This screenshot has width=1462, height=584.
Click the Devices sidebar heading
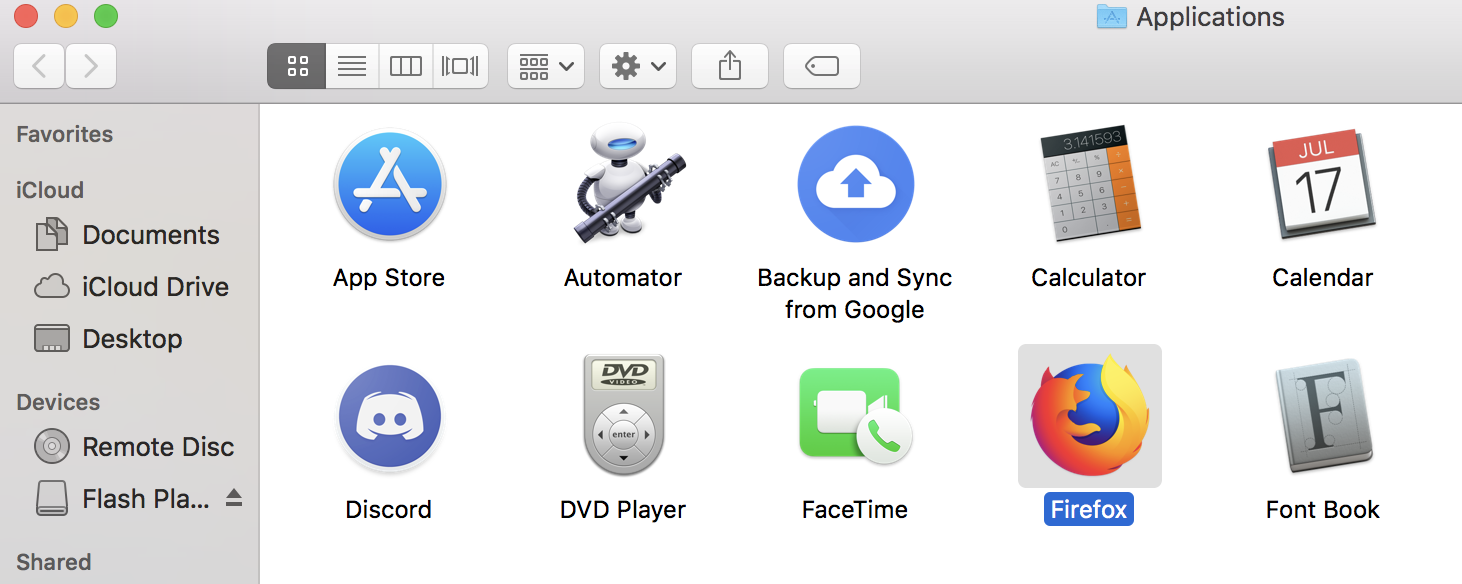[x=58, y=402]
